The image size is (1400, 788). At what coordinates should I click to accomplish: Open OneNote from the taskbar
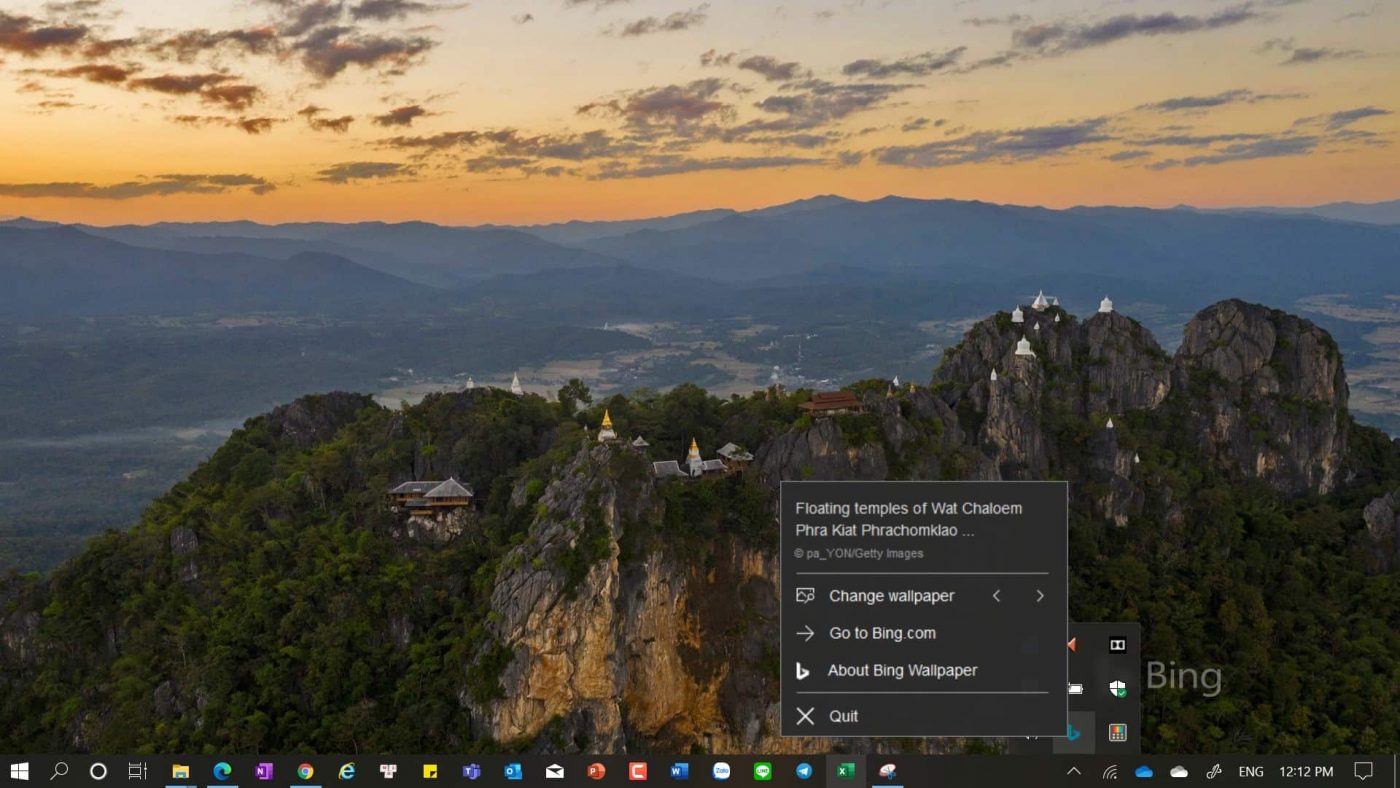point(264,771)
